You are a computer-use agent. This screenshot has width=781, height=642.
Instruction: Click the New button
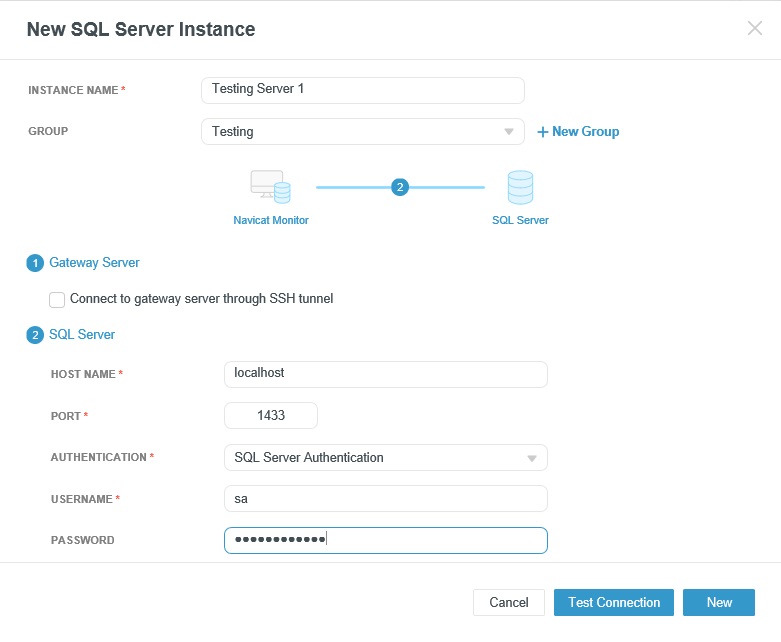pyautogui.click(x=719, y=603)
